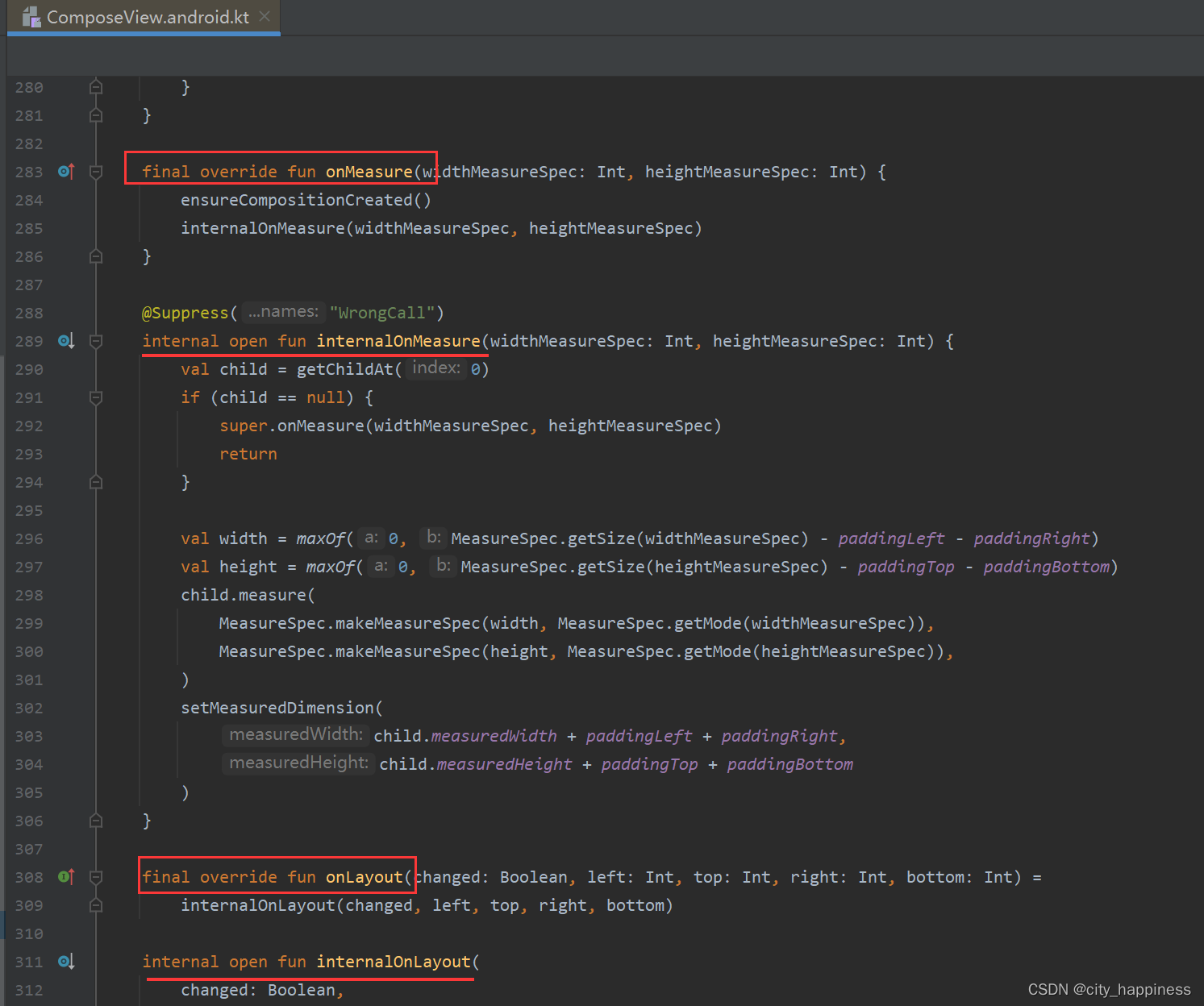Click line number 296 in the gutter
The image size is (1204, 1006).
[x=29, y=538]
